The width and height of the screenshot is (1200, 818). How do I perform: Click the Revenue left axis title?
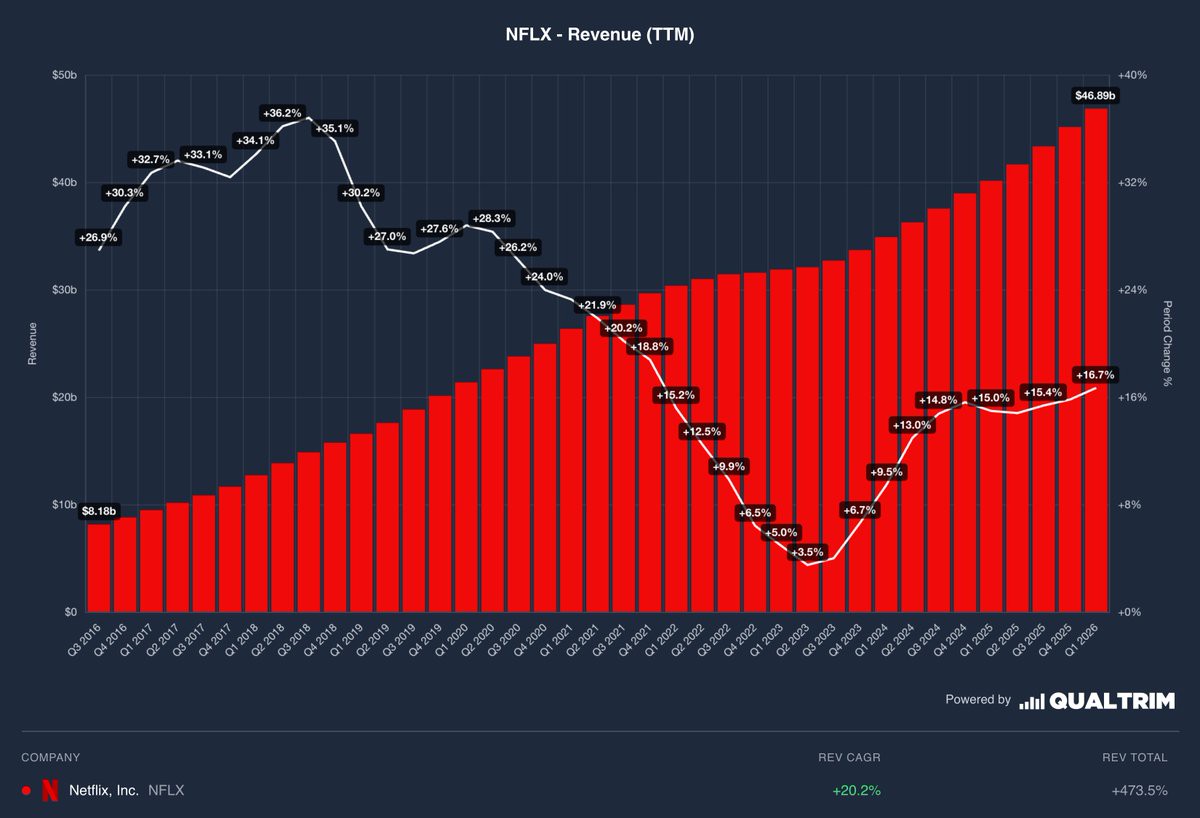[32, 343]
